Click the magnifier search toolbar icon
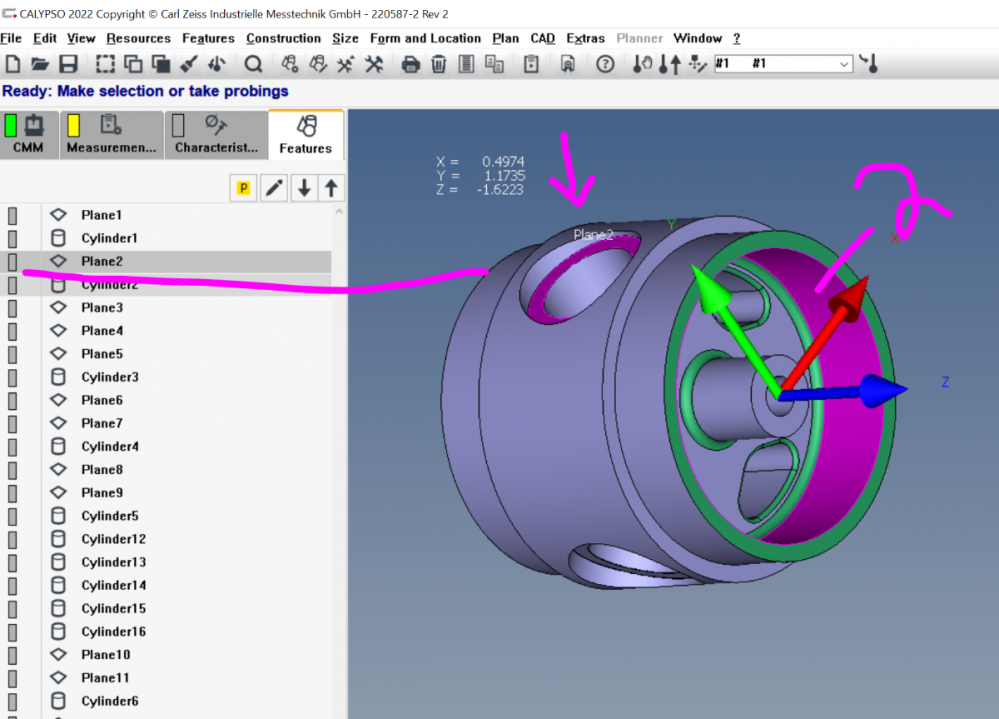This screenshot has height=719, width=999. [253, 64]
